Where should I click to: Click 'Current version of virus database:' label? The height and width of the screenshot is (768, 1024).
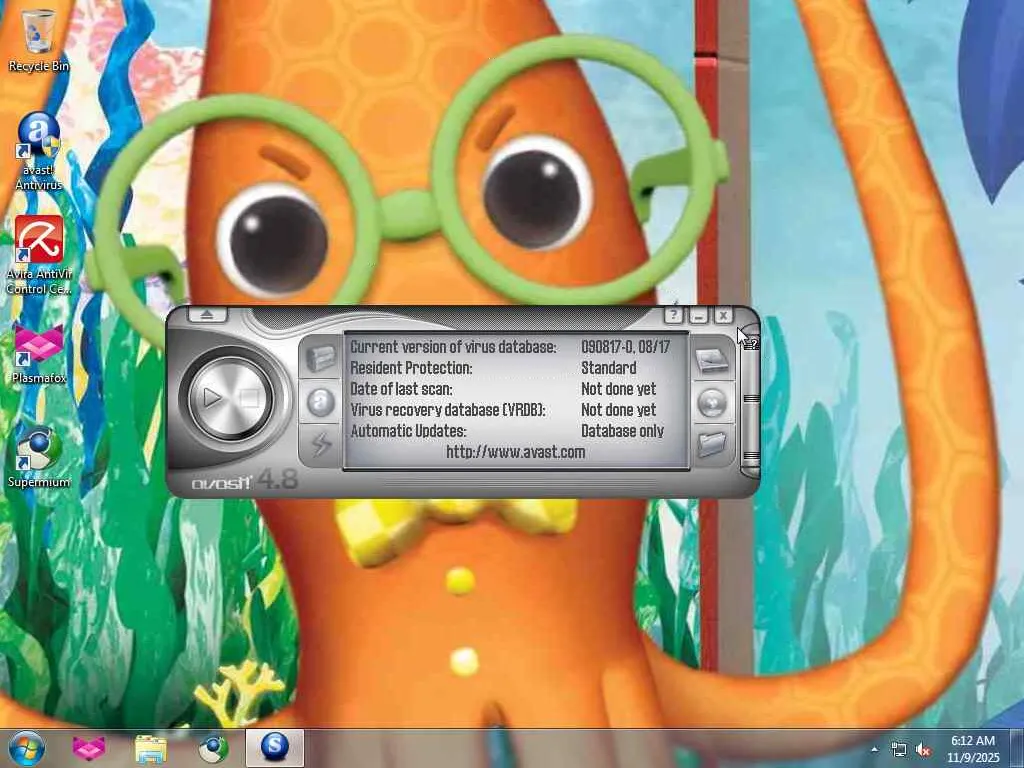tap(454, 347)
